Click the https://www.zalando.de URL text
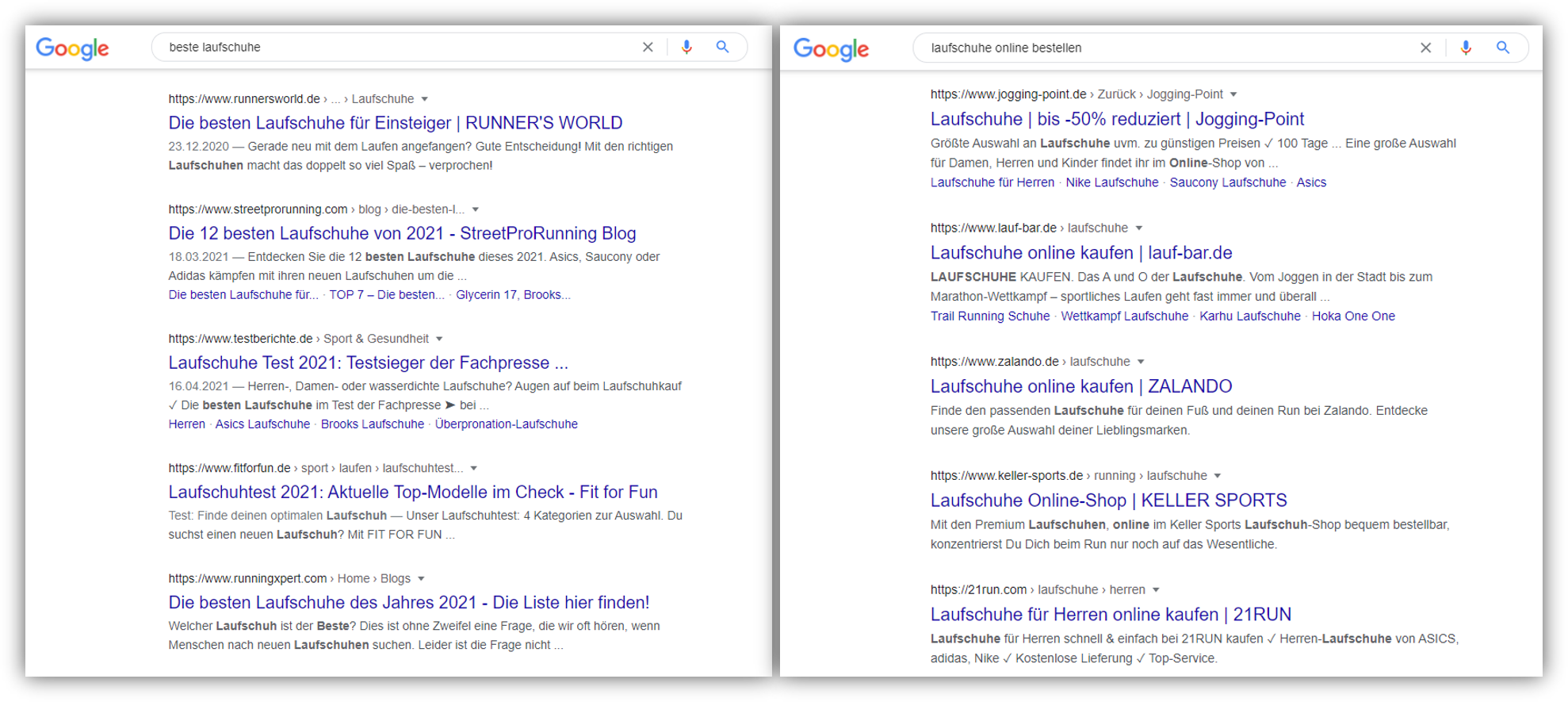 coord(995,362)
